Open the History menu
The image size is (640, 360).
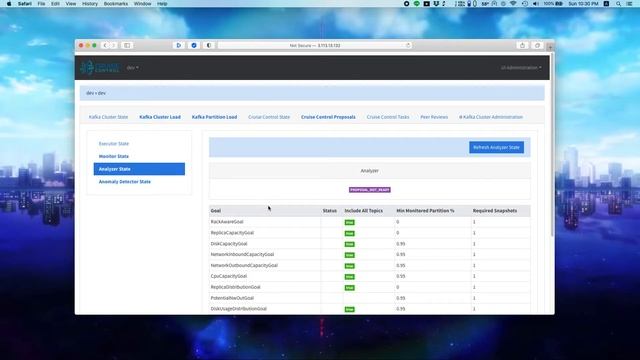pyautogui.click(x=90, y=4)
